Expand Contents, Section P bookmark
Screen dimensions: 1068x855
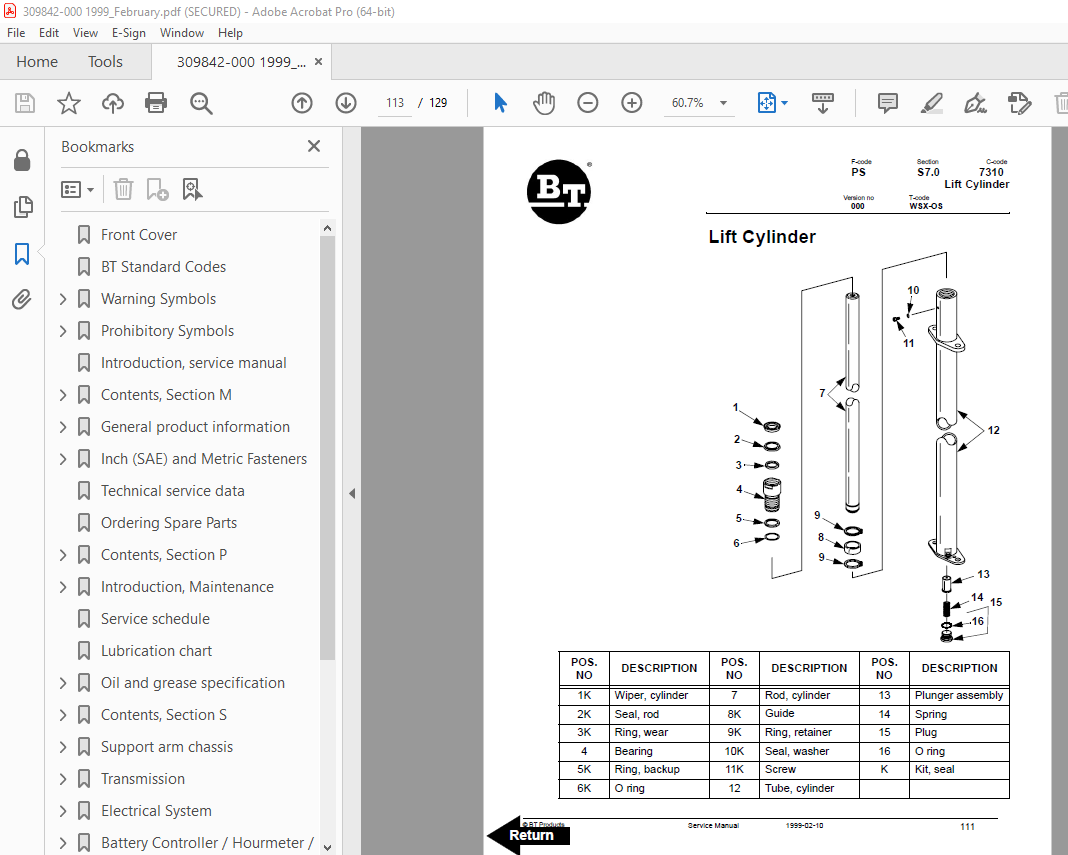63,555
